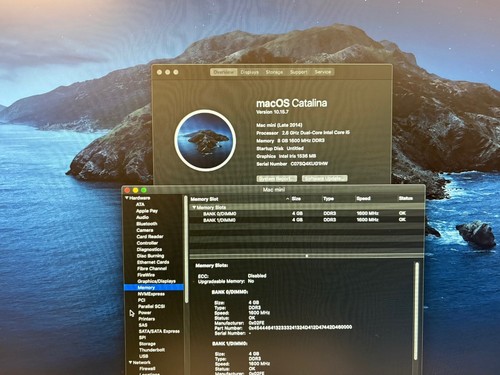Click the Serial Number line in About This Mac
The image size is (500, 375).
292,164
